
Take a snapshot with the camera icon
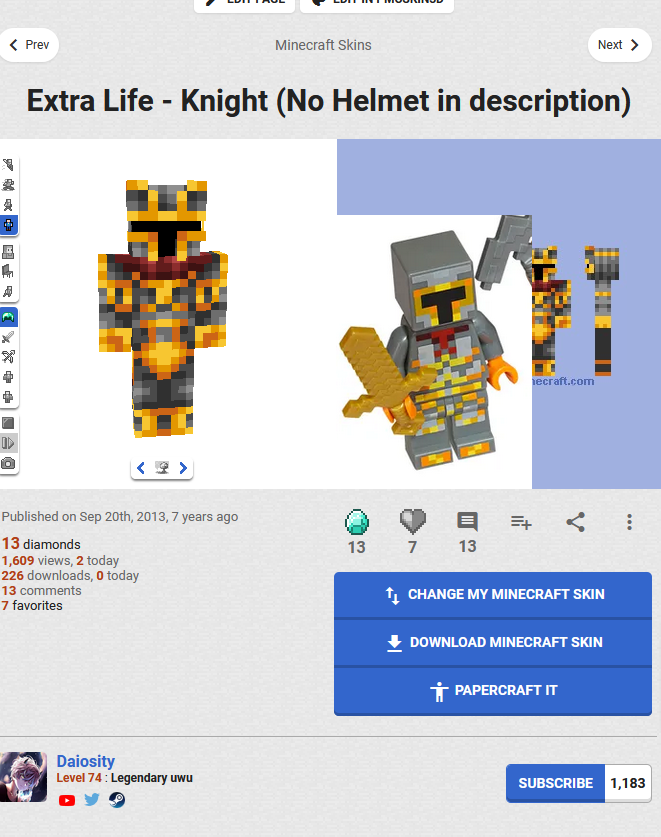8,463
